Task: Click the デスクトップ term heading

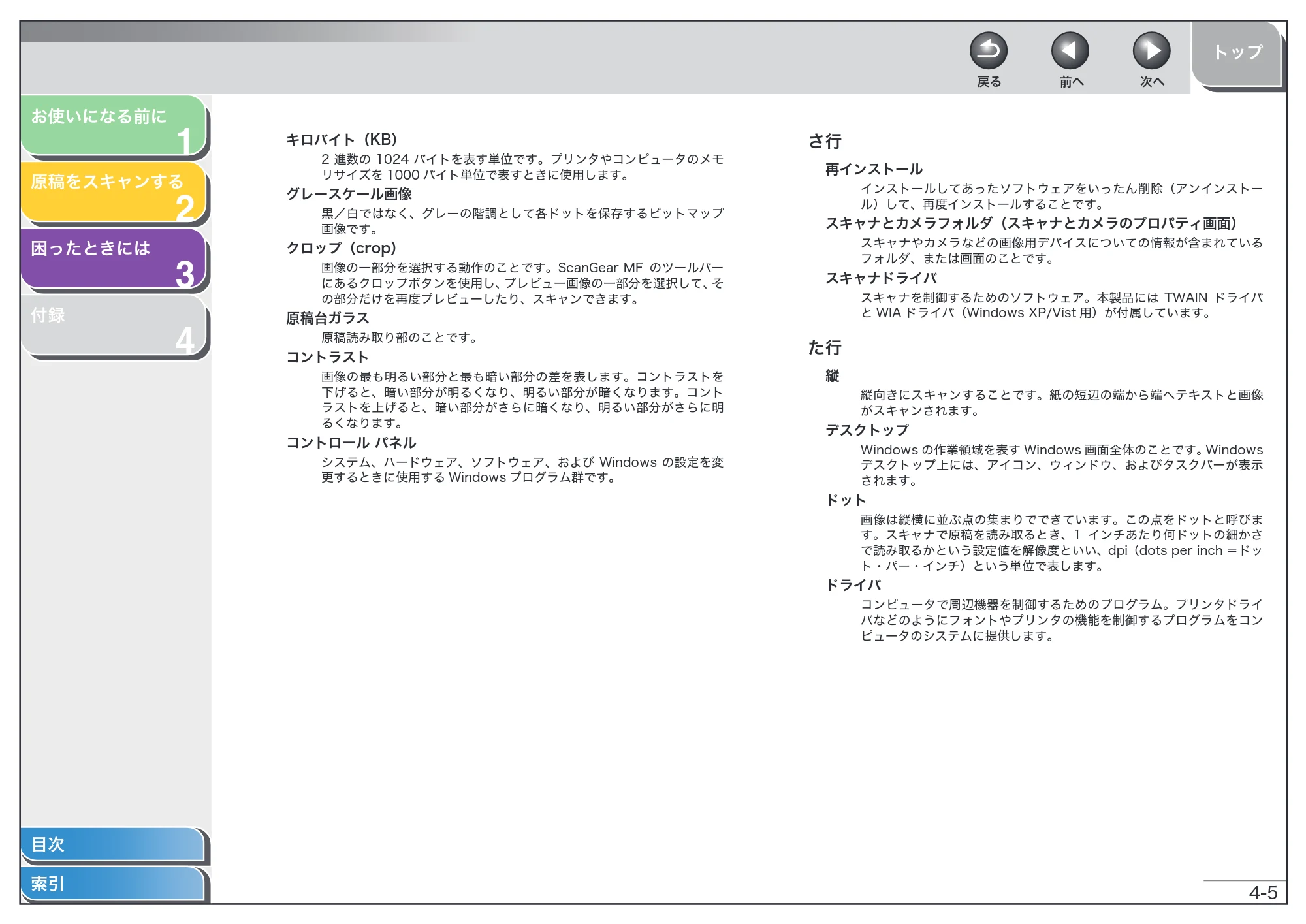Action: (x=867, y=430)
